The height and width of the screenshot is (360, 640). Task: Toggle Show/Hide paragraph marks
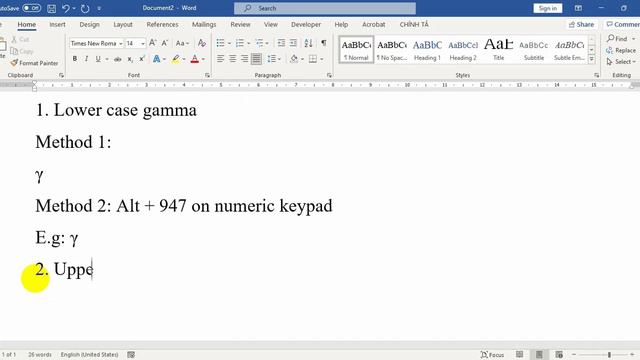pos(324,43)
